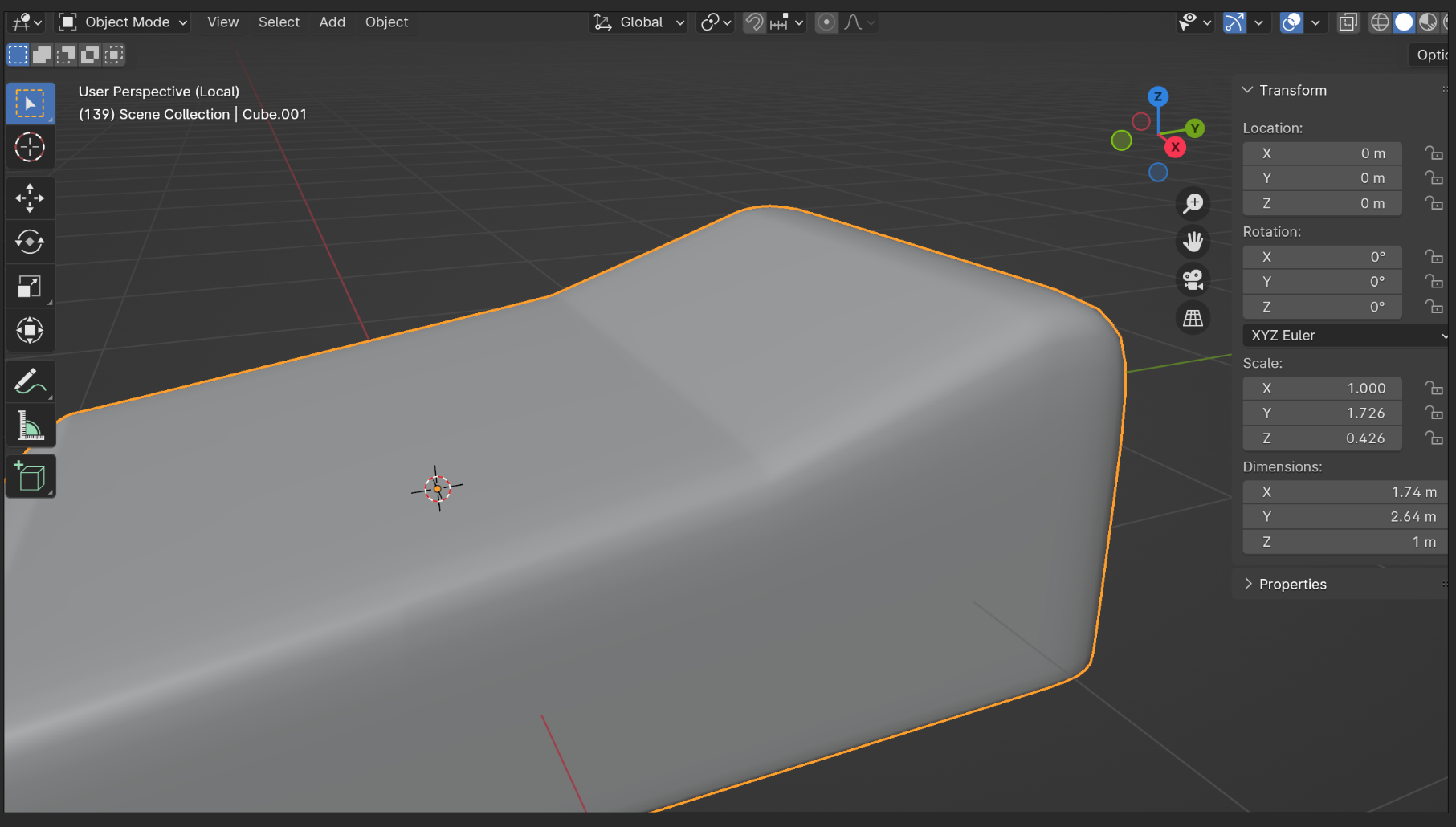
Task: Set selection mode to Subtract icon
Action: (x=66, y=55)
